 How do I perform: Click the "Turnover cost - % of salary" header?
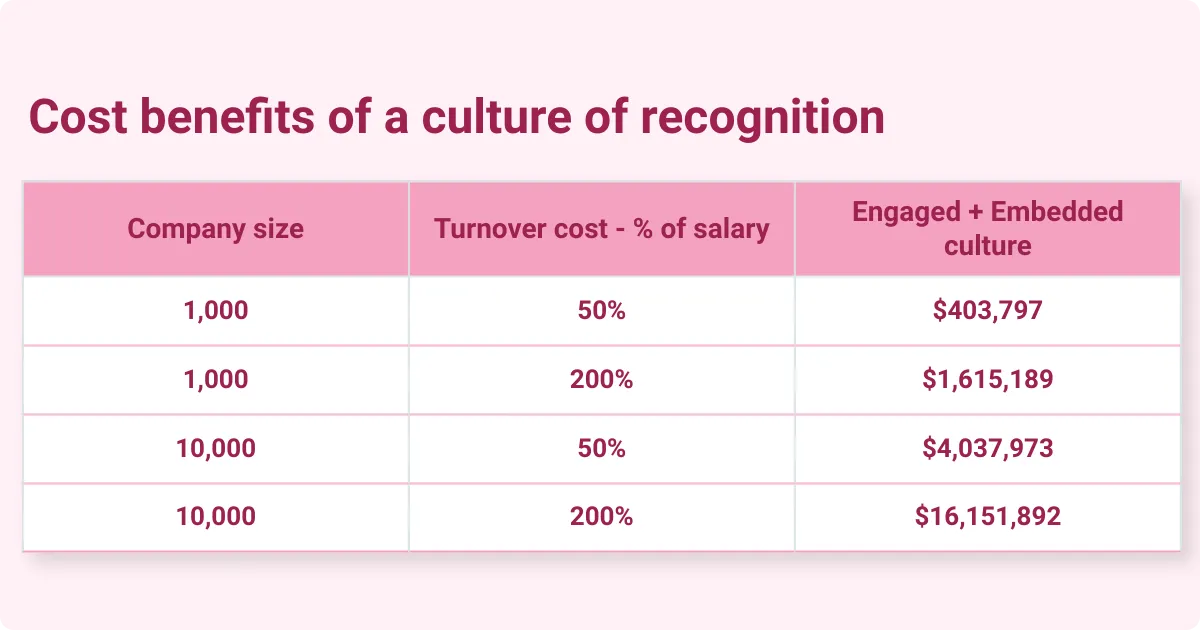[601, 229]
